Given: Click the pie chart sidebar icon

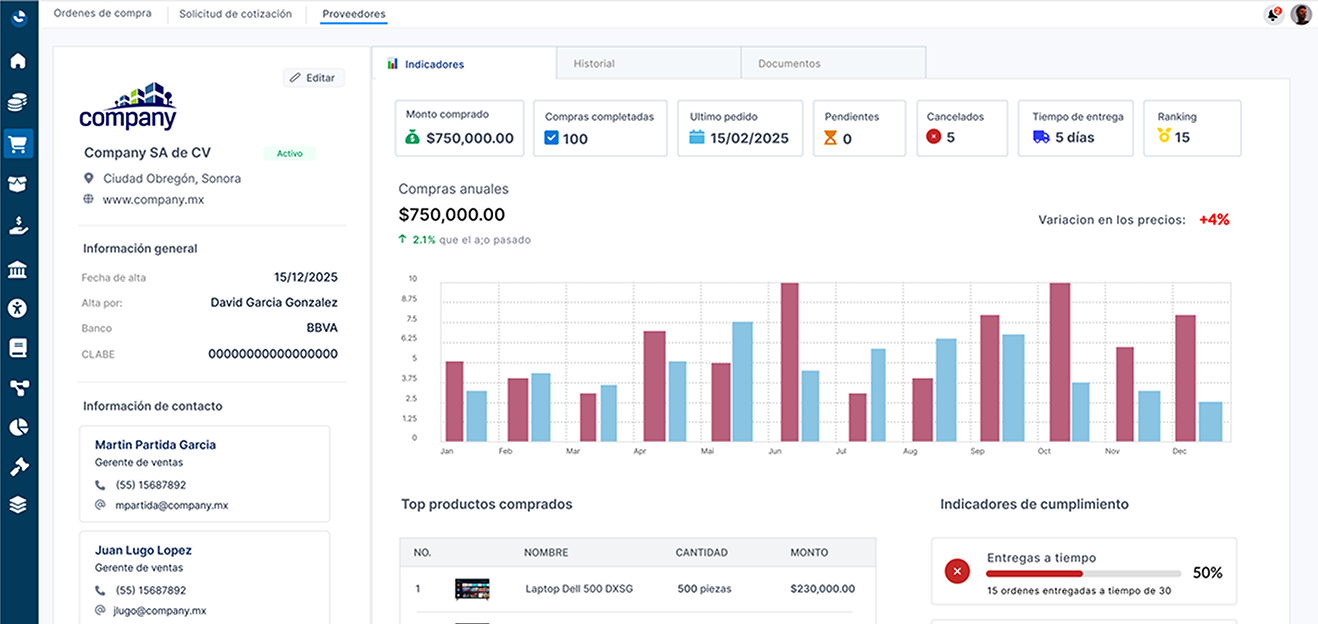Looking at the screenshot, I should pos(18,427).
